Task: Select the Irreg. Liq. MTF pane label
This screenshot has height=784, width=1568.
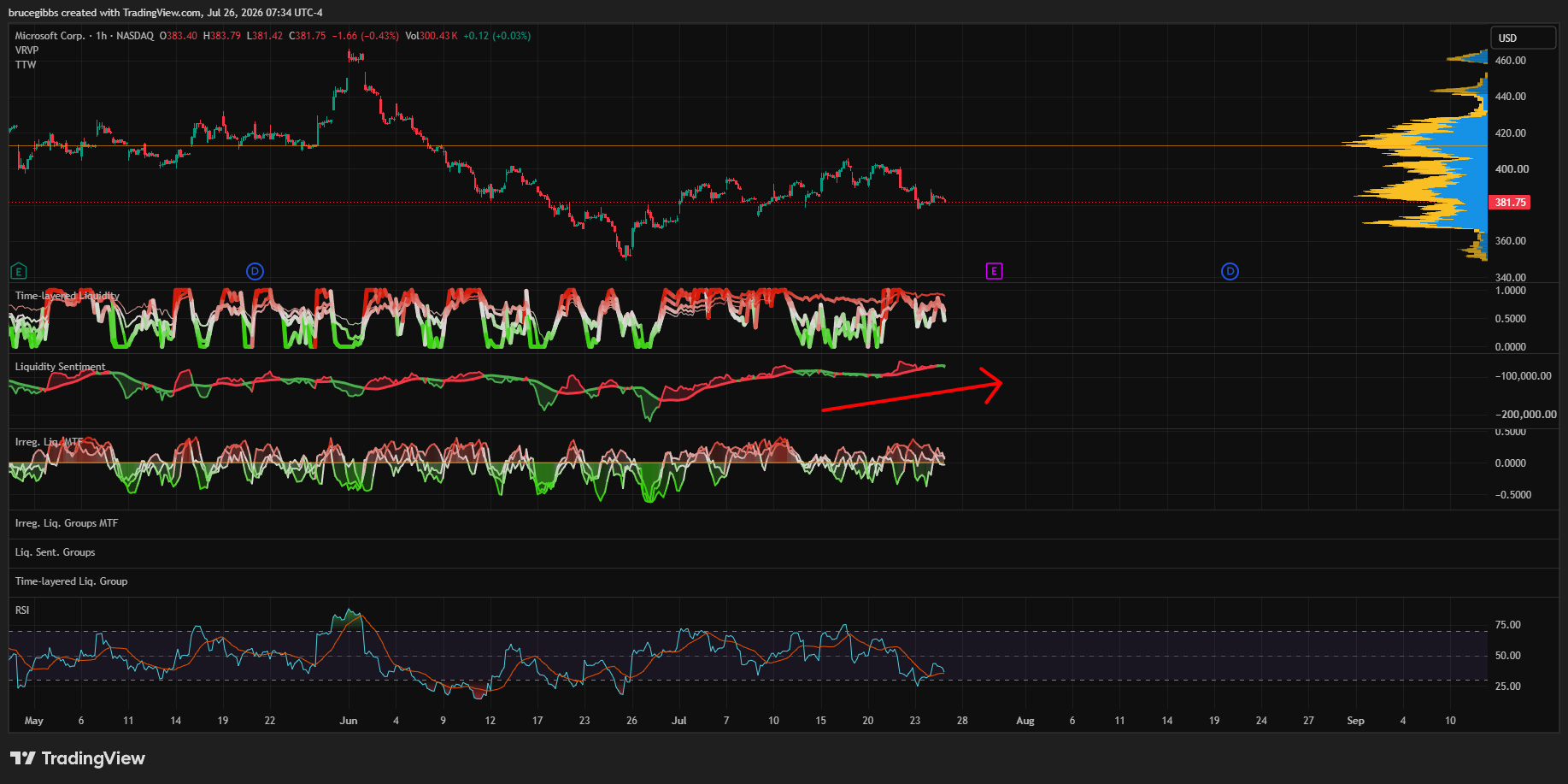Action: coord(50,442)
